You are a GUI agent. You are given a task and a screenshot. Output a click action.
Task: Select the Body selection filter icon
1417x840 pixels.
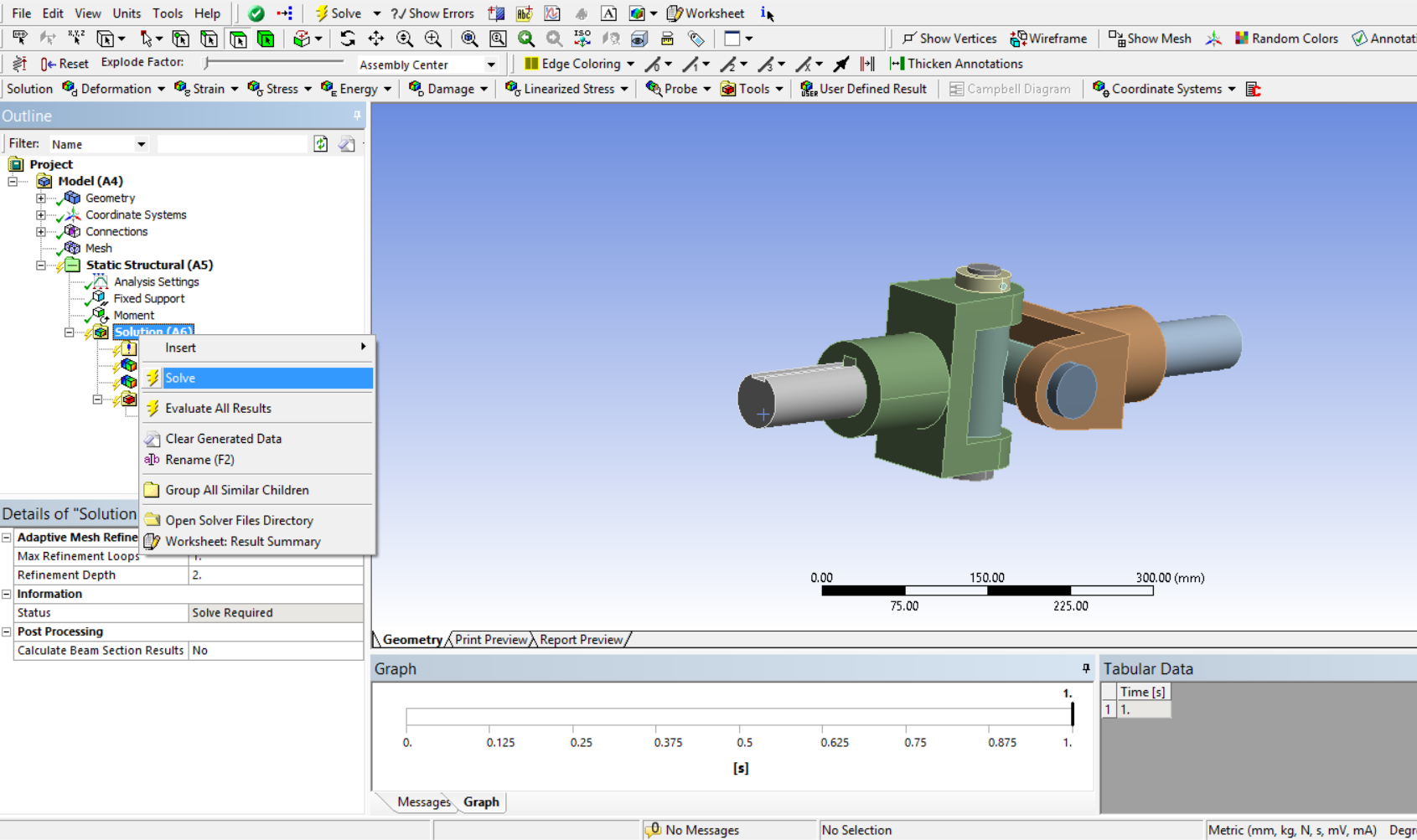(x=266, y=39)
